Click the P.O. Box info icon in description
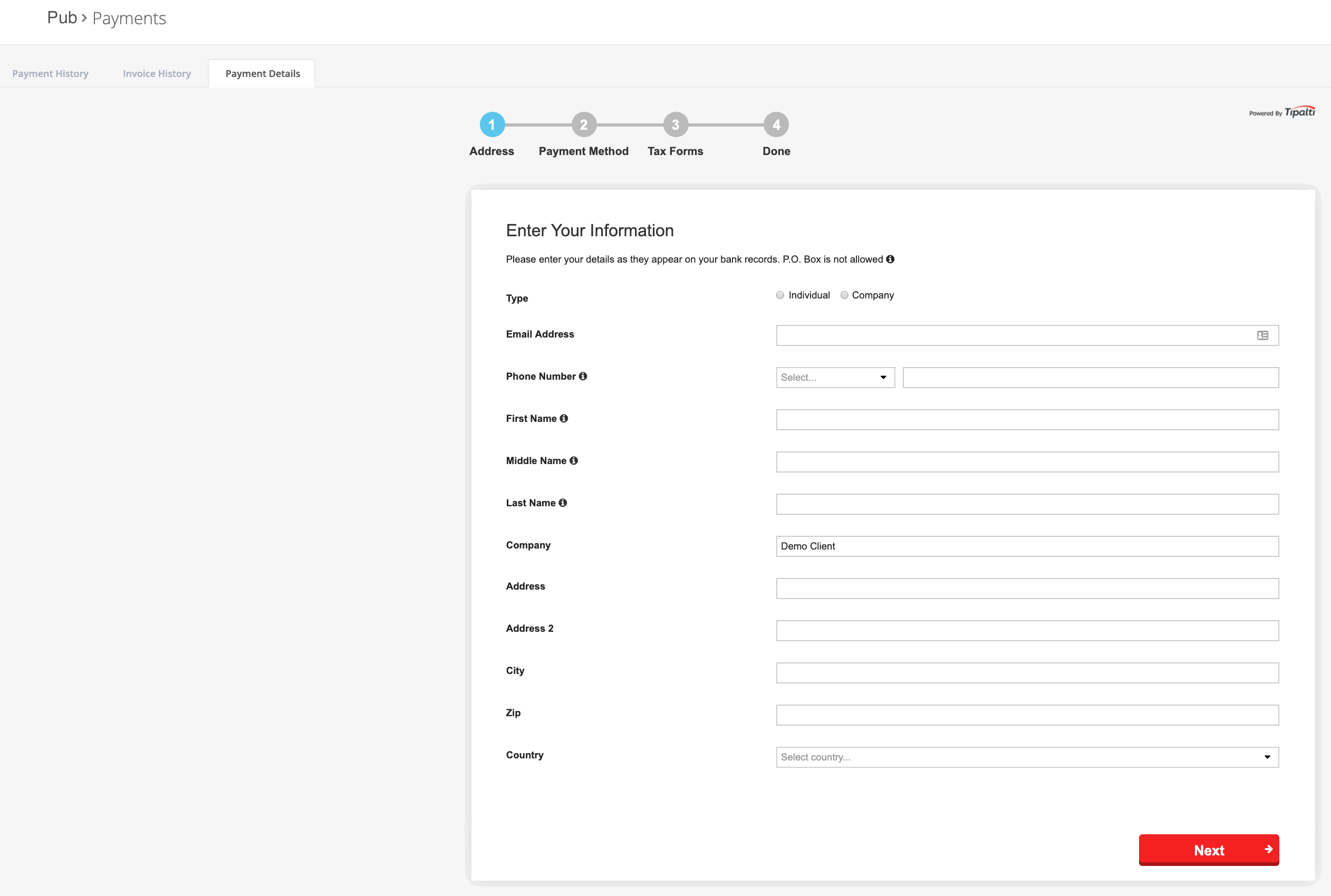1331x896 pixels. coord(888,260)
